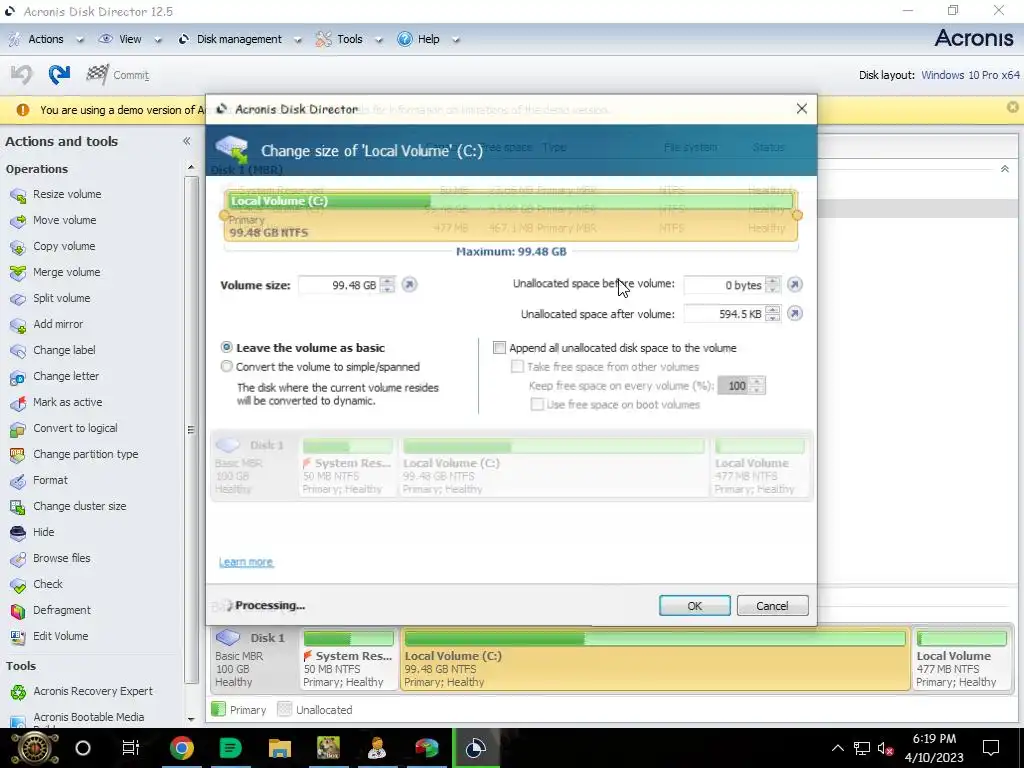The image size is (1024, 768).
Task: Check Append all unallocated disk space
Action: point(500,347)
